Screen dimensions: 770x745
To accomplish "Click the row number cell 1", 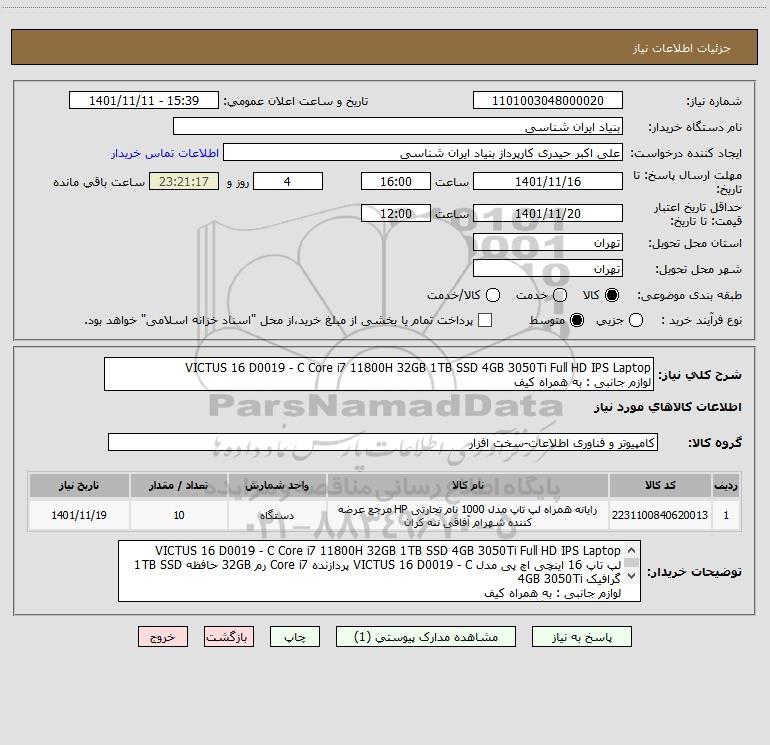I will pyautogui.click(x=726, y=515).
